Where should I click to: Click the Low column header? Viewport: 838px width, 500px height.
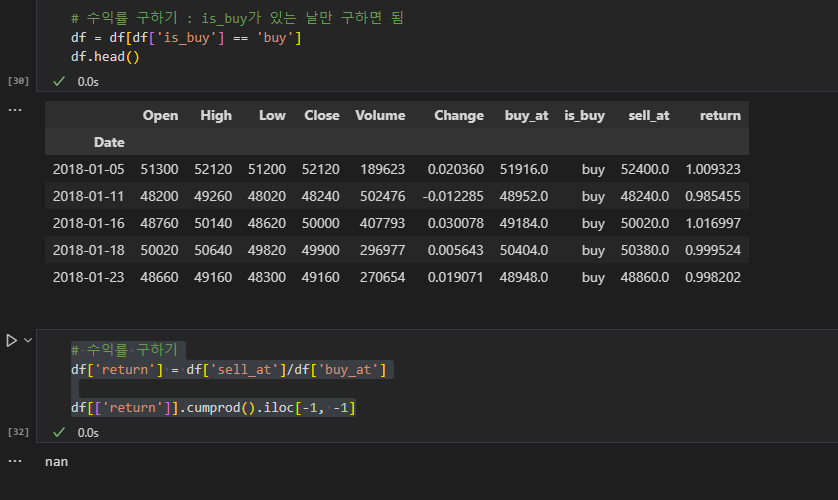tap(272, 115)
